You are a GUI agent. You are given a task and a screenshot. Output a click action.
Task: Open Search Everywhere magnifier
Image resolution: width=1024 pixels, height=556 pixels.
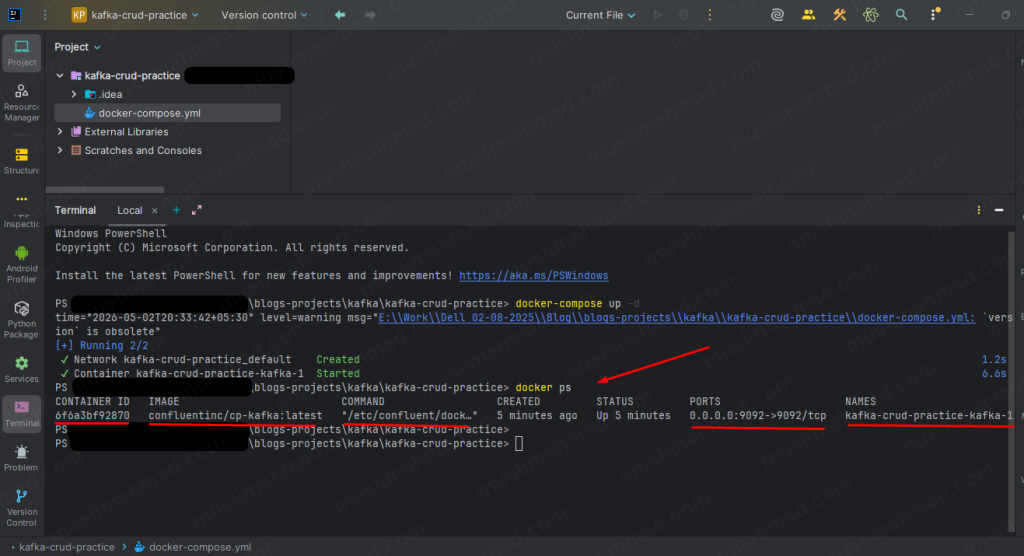[901, 14]
